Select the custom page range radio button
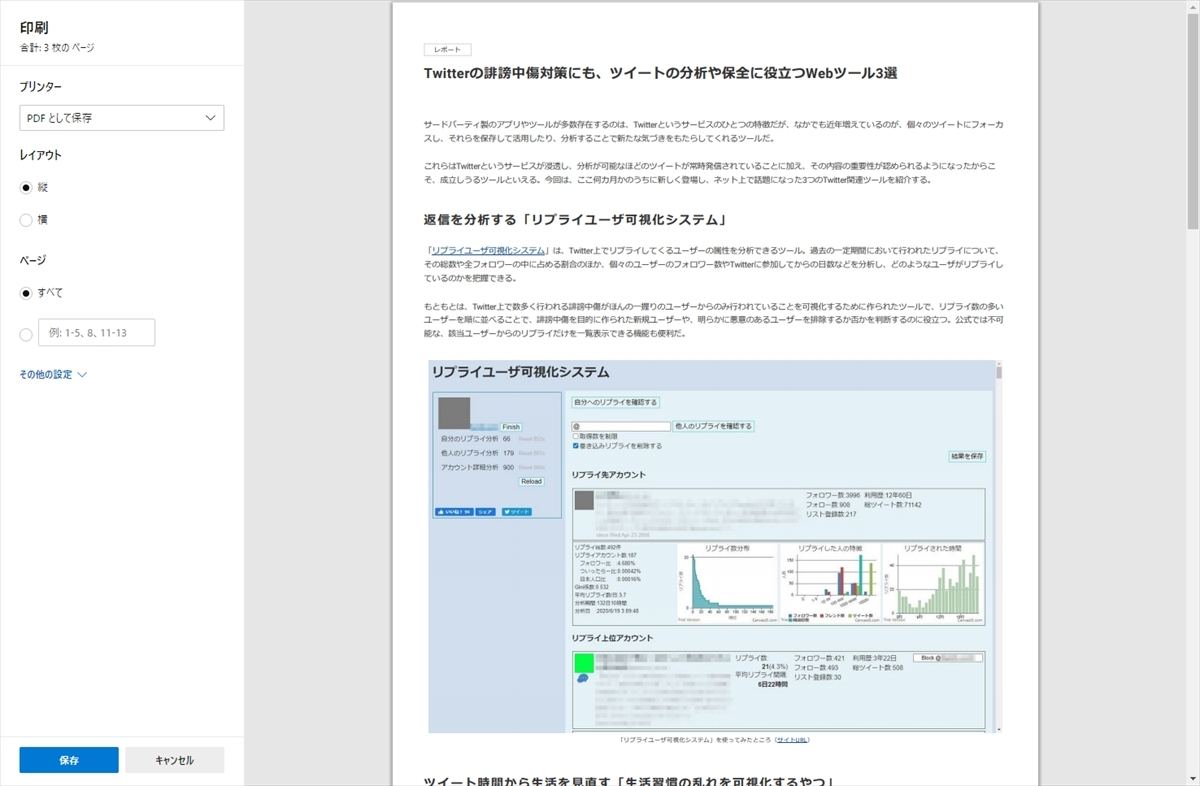Screen dimensions: 1200x786 click(26, 335)
